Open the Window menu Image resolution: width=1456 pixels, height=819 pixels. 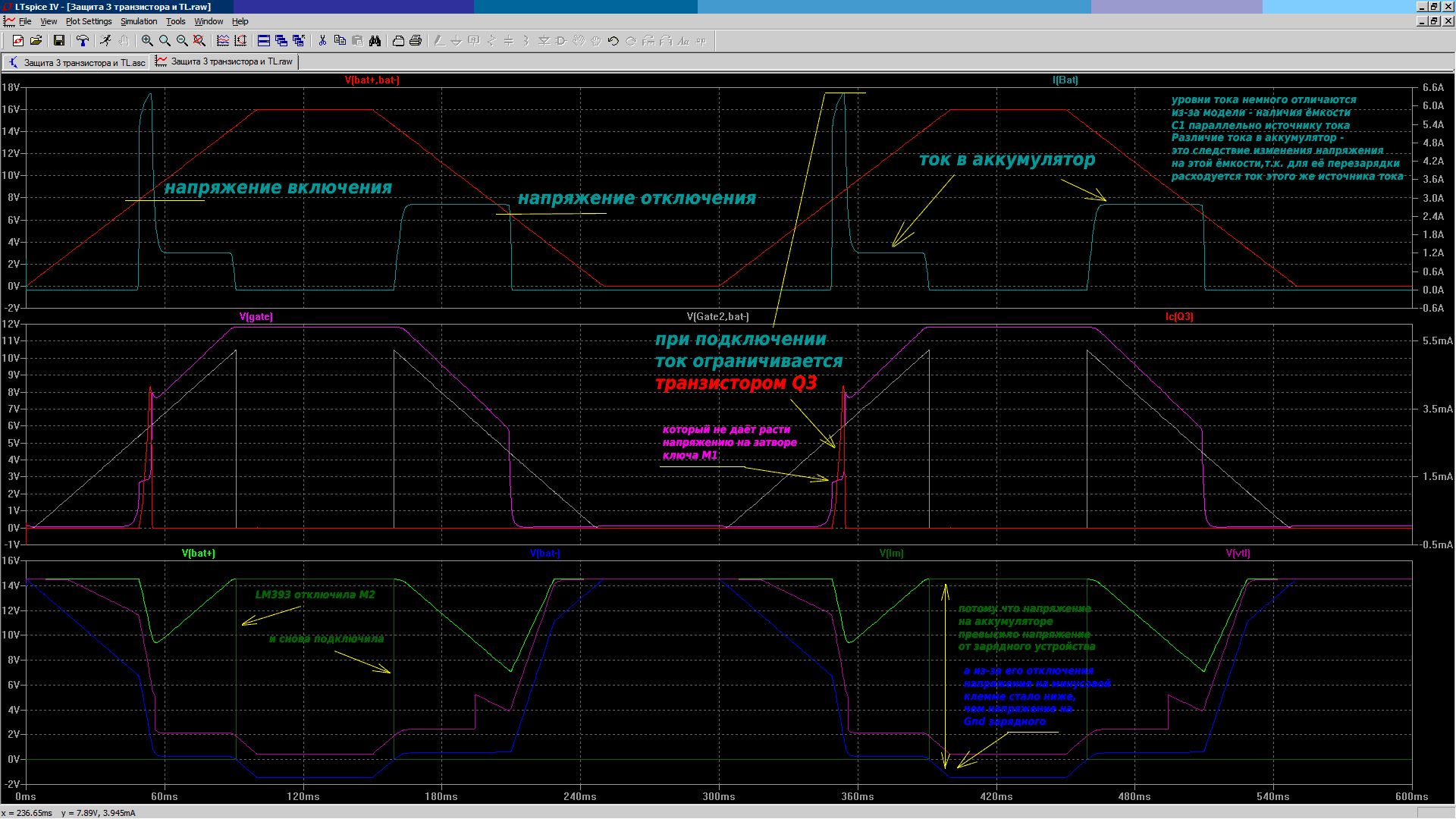[x=209, y=21]
